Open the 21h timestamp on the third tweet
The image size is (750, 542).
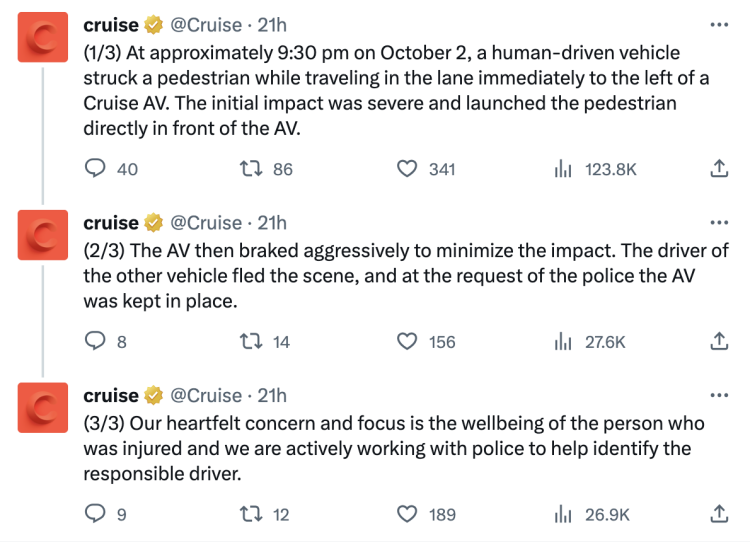click(272, 395)
